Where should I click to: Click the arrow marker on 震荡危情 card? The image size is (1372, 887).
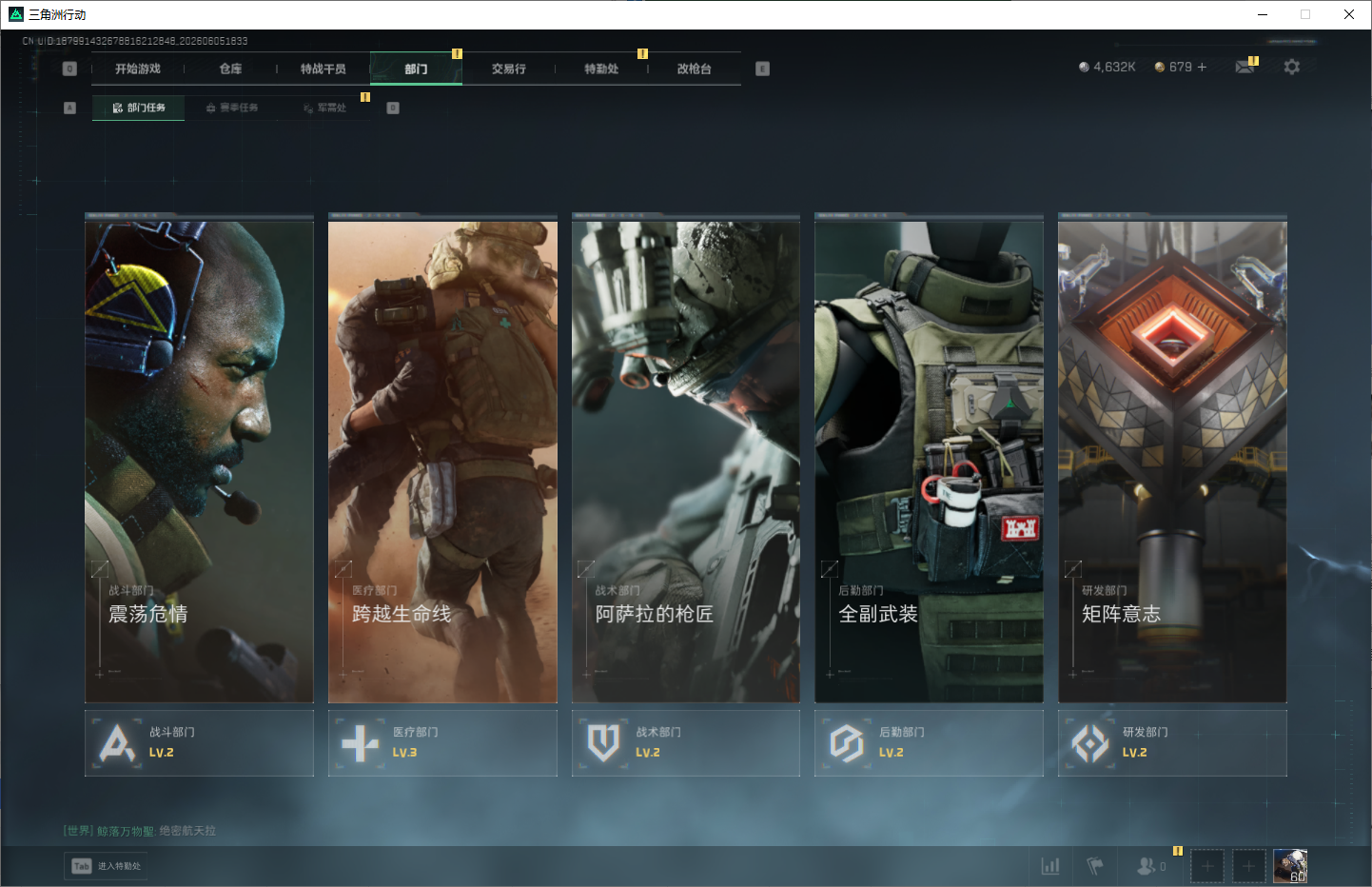pyautogui.click(x=99, y=569)
